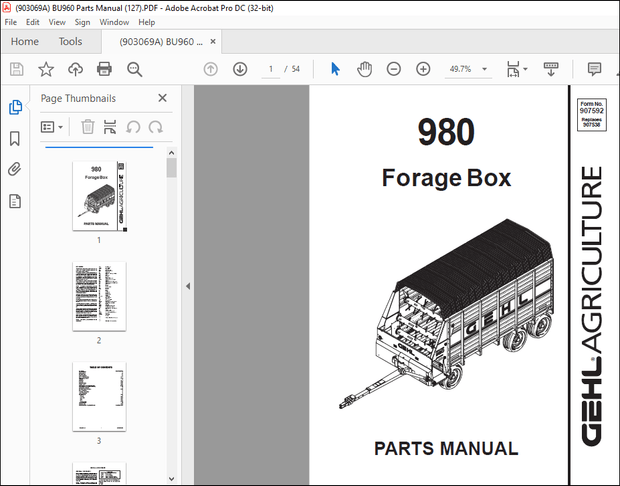Click the forage box wagon illustration
The width and height of the screenshot is (620, 486).
click(x=446, y=314)
